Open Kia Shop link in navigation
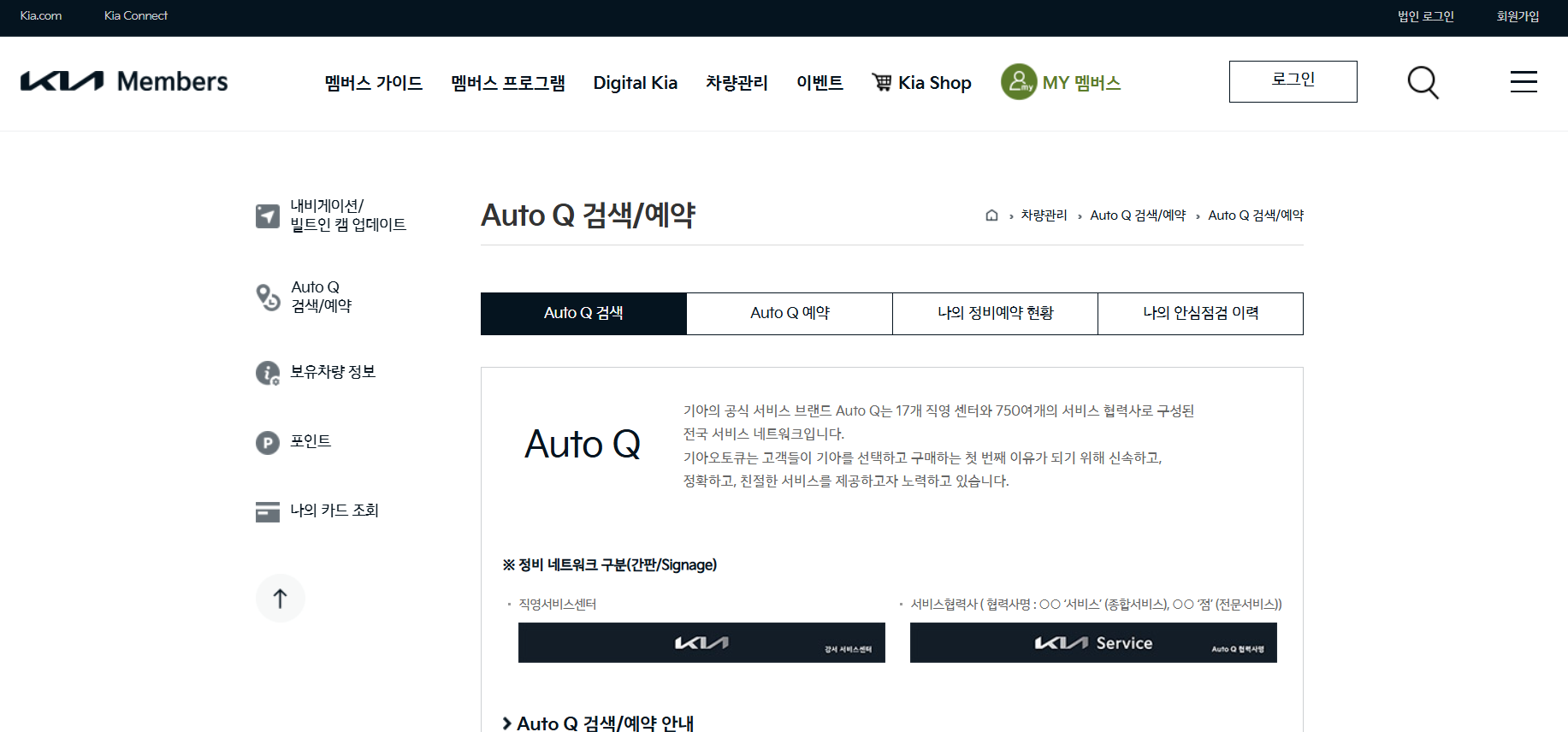The height and width of the screenshot is (732, 1568). click(934, 83)
